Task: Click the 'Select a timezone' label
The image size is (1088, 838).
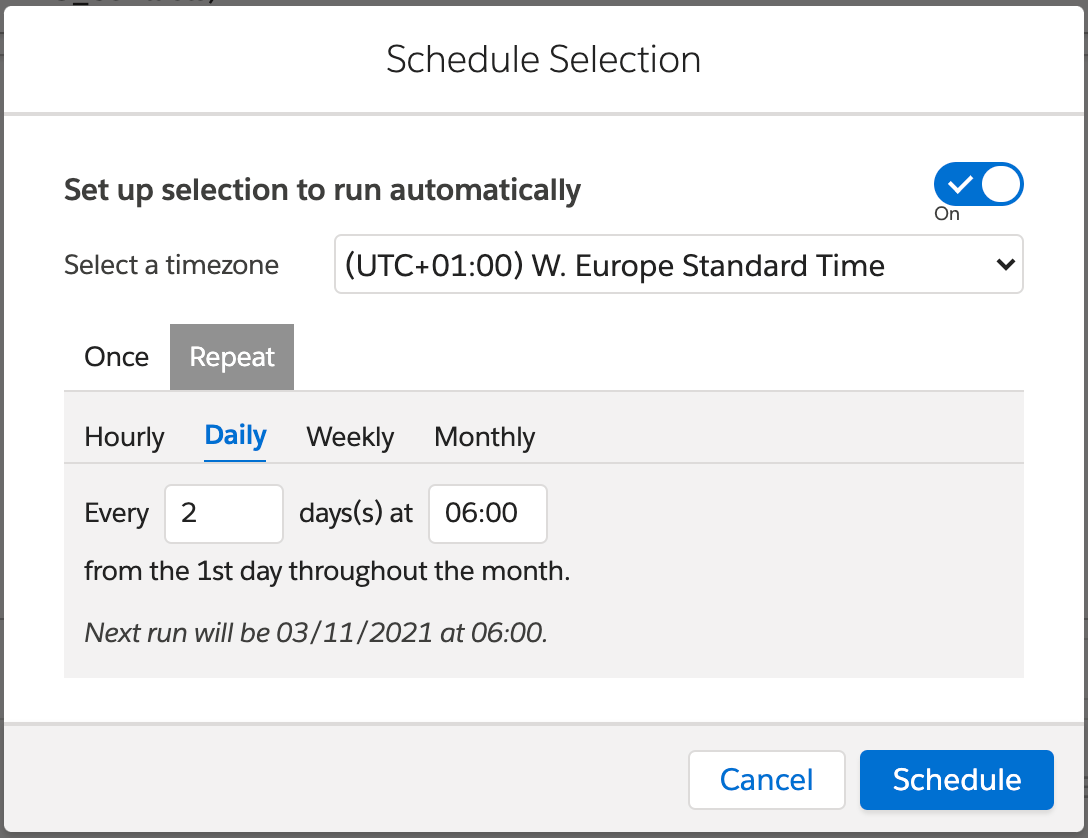Action: click(x=171, y=265)
